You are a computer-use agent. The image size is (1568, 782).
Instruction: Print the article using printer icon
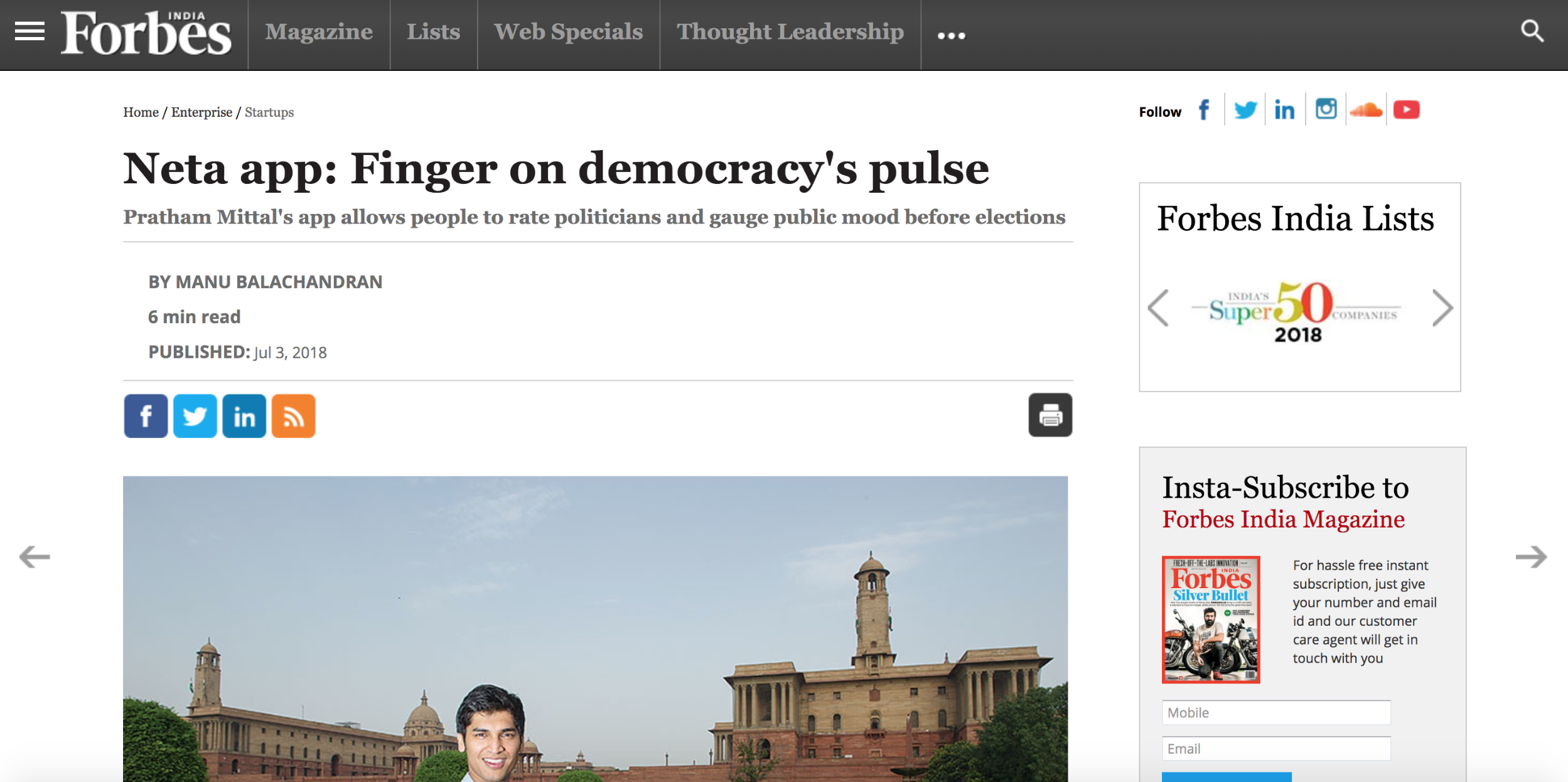(x=1050, y=415)
